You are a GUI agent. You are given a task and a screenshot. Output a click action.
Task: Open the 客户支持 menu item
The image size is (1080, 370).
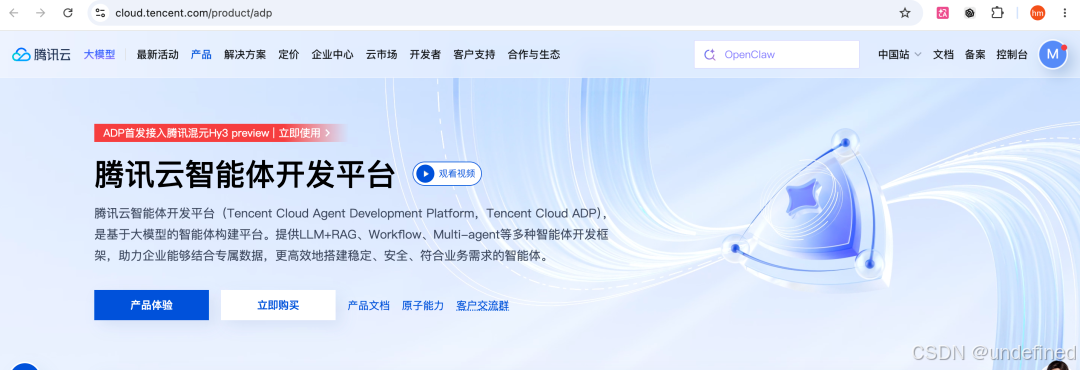click(x=474, y=54)
